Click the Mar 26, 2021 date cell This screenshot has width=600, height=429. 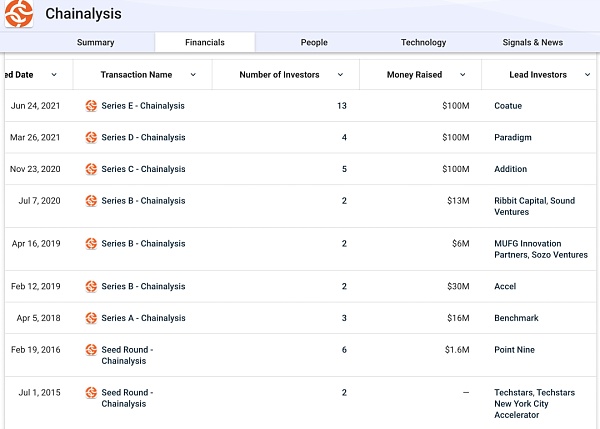coord(35,137)
